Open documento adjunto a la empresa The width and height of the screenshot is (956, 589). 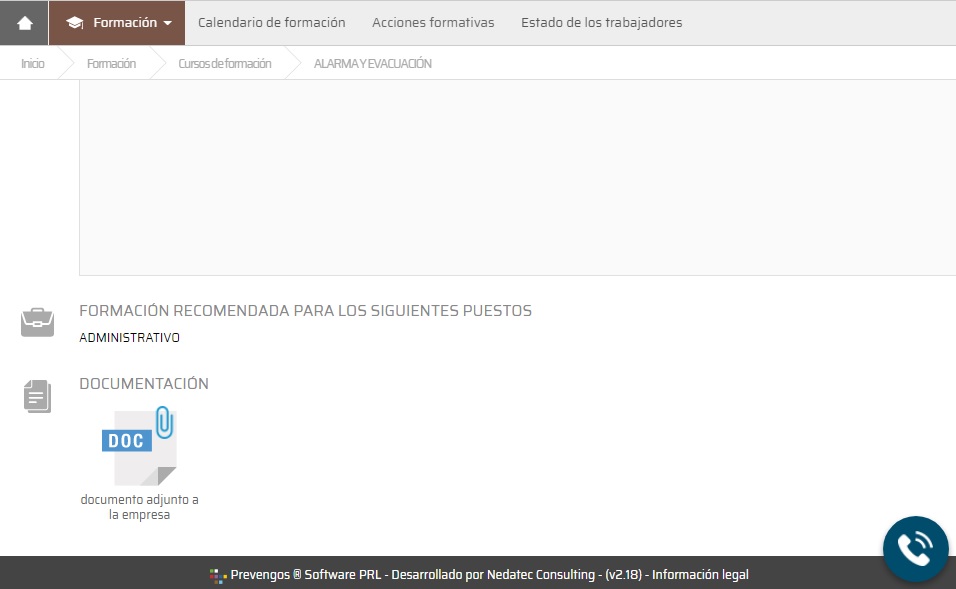coord(139,507)
